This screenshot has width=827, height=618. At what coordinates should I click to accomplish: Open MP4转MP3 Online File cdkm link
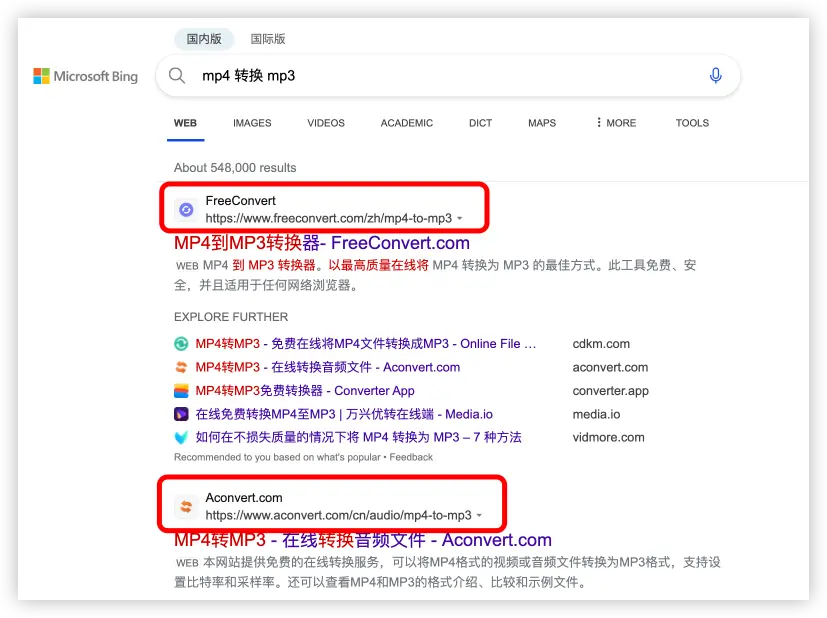[366, 344]
